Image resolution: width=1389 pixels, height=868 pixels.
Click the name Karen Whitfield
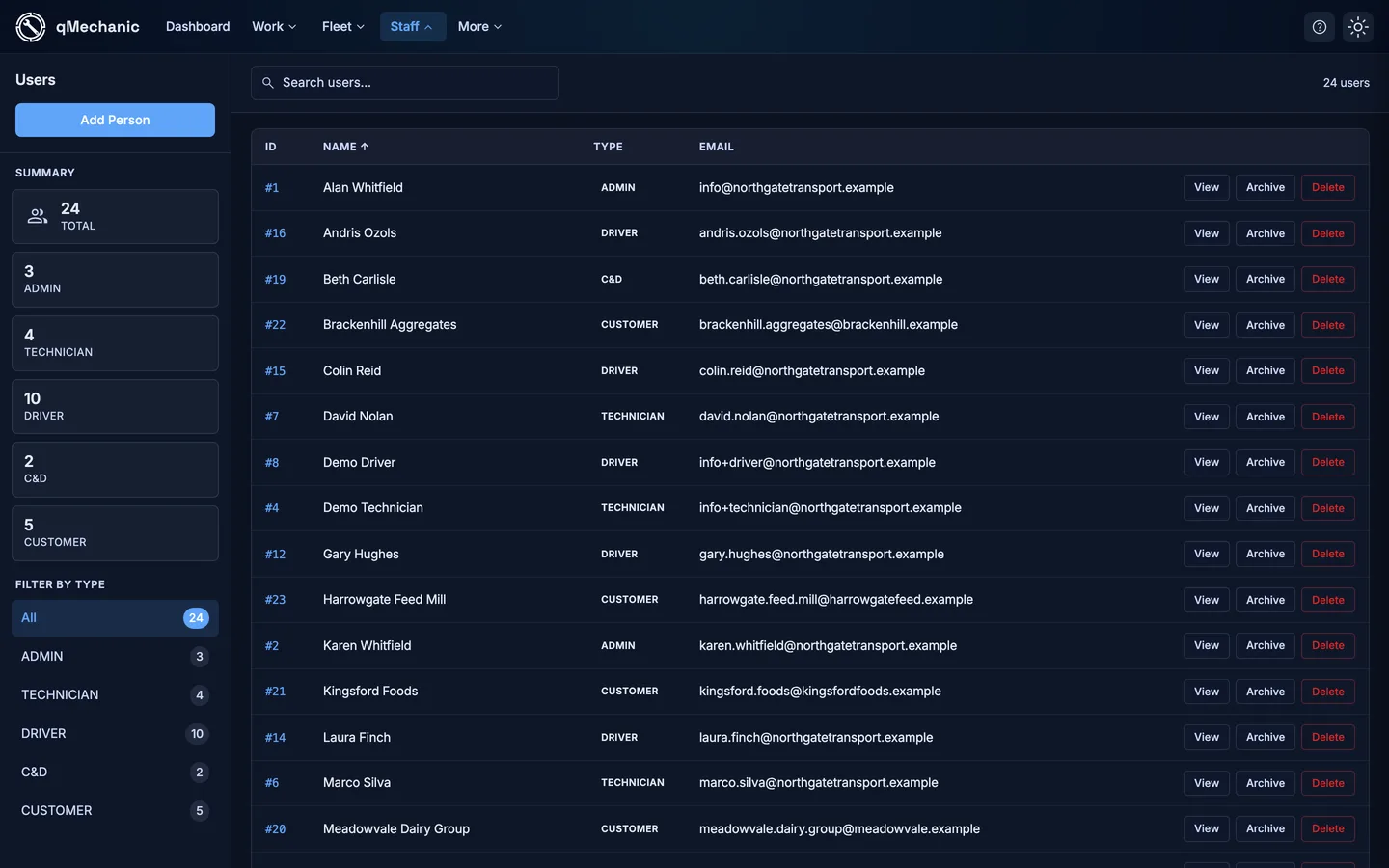[367, 646]
